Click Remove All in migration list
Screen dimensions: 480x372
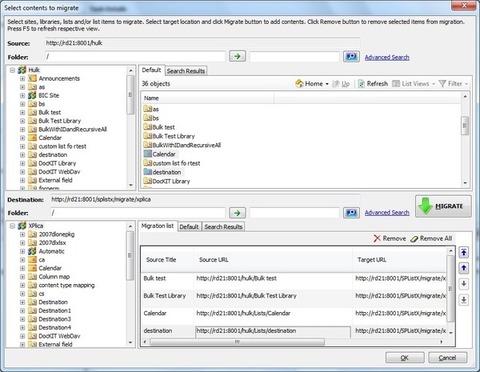point(431,238)
